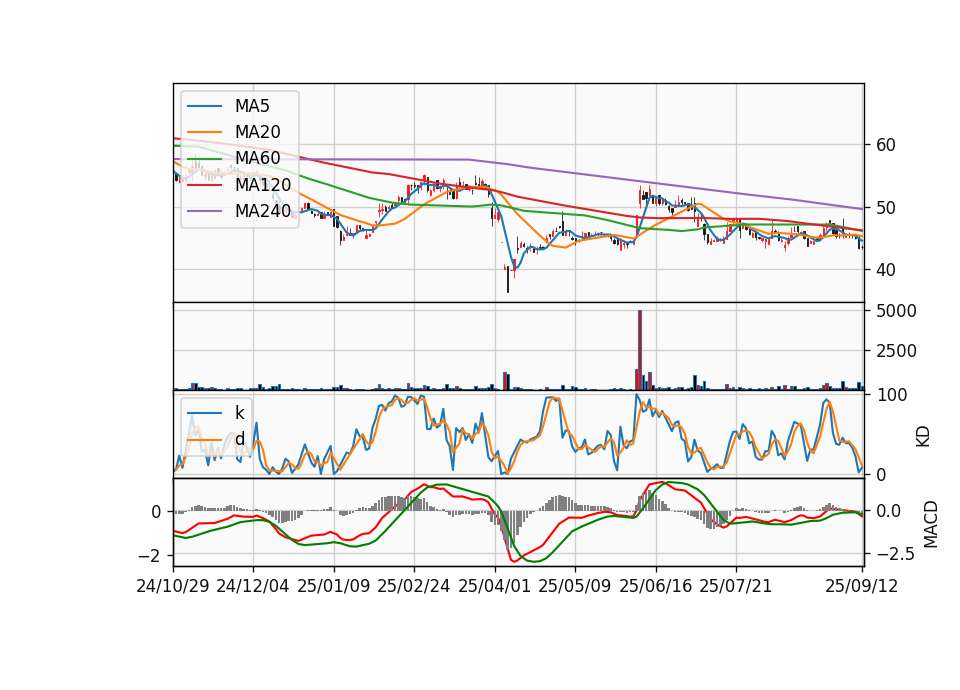This screenshot has width=960, height=690.
Task: Click the 5000 volume axis label
Action: (x=896, y=311)
